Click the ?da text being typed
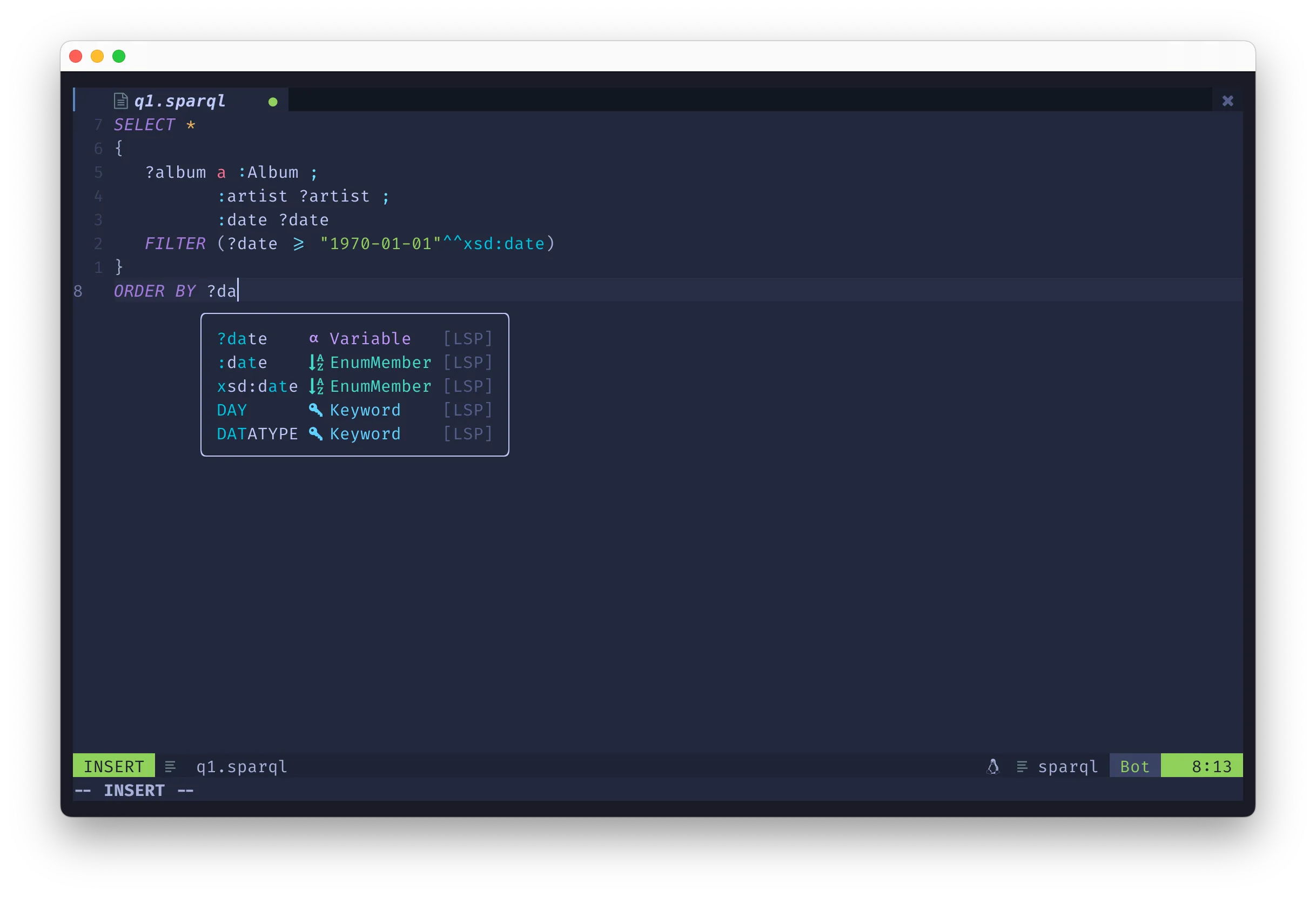The width and height of the screenshot is (1316, 897). tap(221, 291)
